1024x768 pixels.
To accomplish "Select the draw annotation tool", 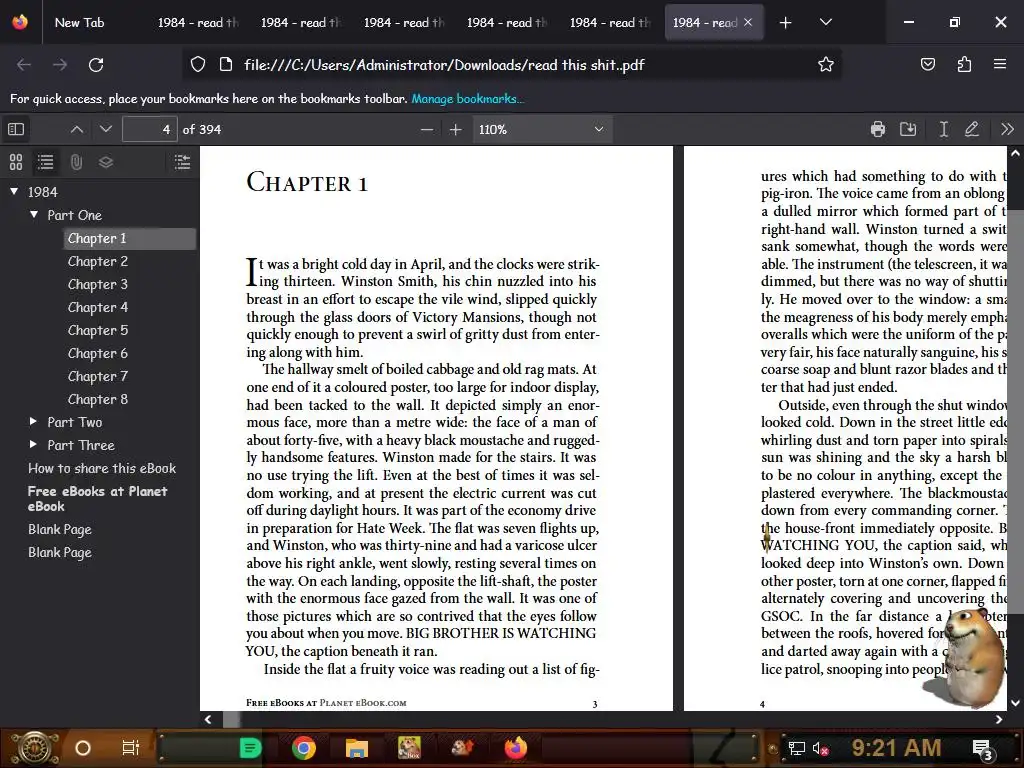I will [972, 129].
